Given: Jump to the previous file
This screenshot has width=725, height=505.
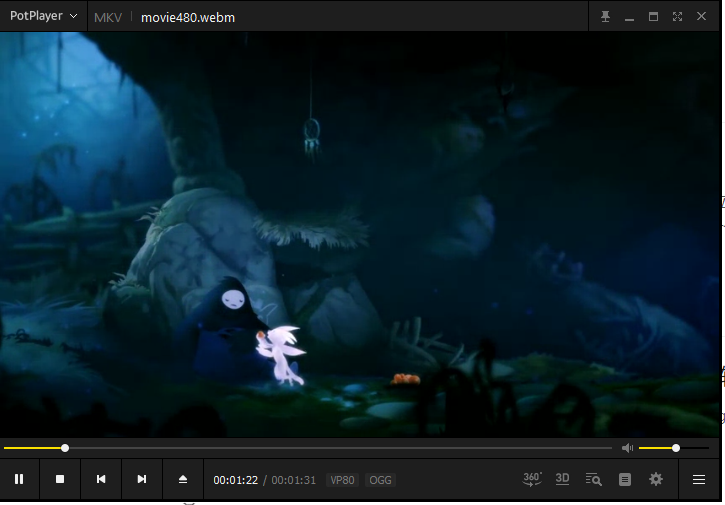Looking at the screenshot, I should click(101, 479).
